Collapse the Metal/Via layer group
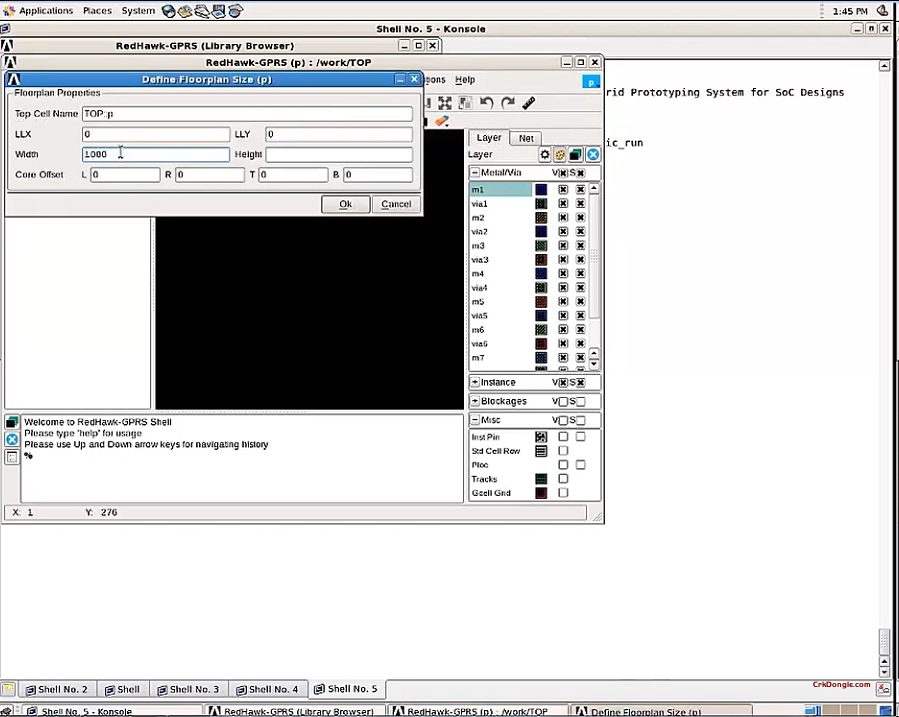 476,172
